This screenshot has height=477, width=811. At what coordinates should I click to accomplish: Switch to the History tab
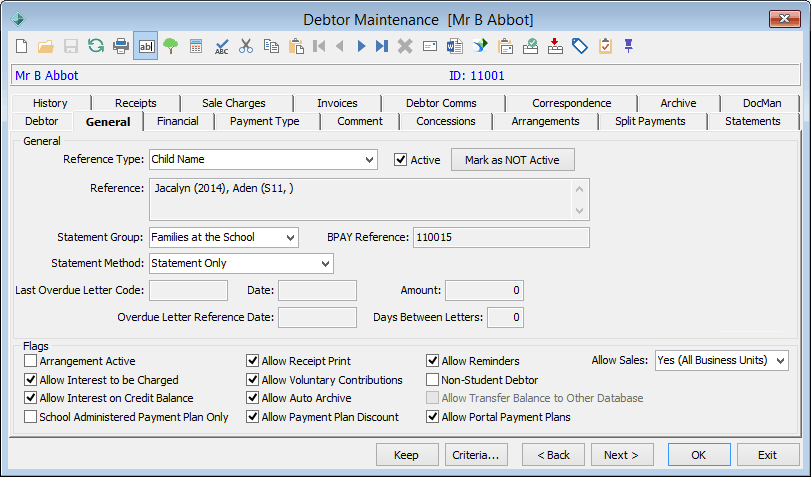(50, 103)
